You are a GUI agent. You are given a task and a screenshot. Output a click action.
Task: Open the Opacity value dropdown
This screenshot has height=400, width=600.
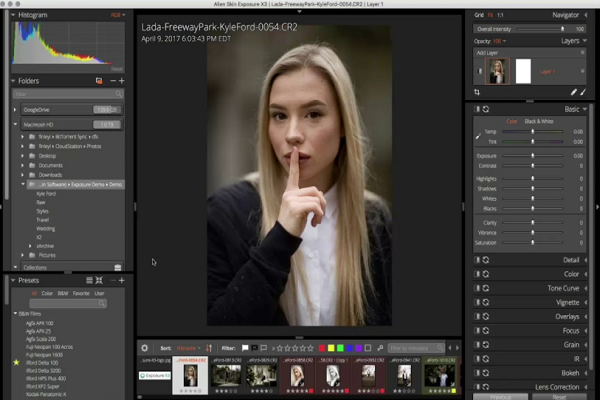click(x=500, y=41)
